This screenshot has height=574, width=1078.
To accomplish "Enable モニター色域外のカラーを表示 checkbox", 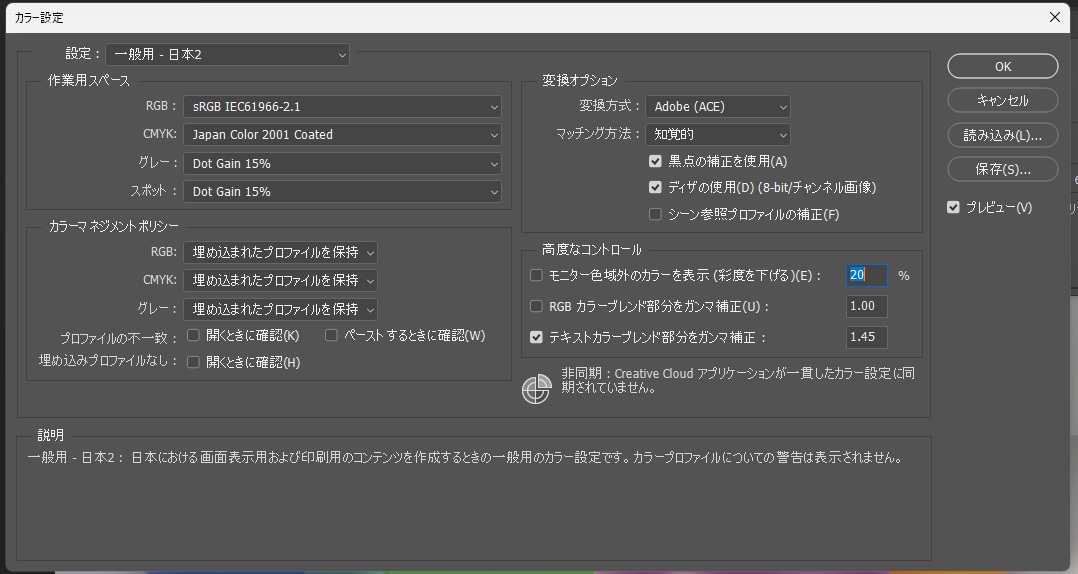I will [x=536, y=276].
